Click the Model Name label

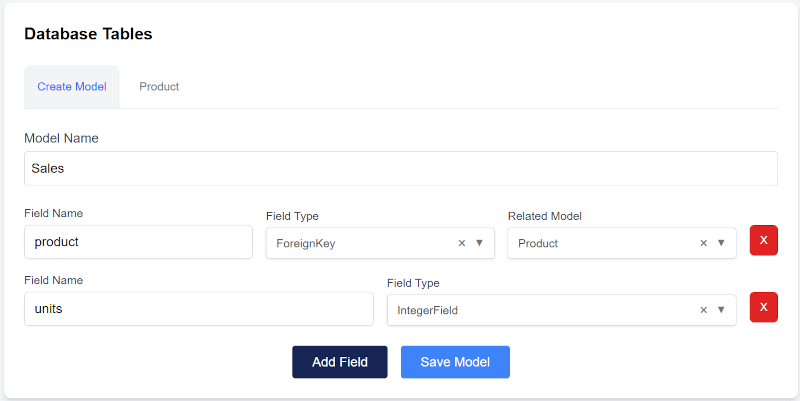coord(61,138)
